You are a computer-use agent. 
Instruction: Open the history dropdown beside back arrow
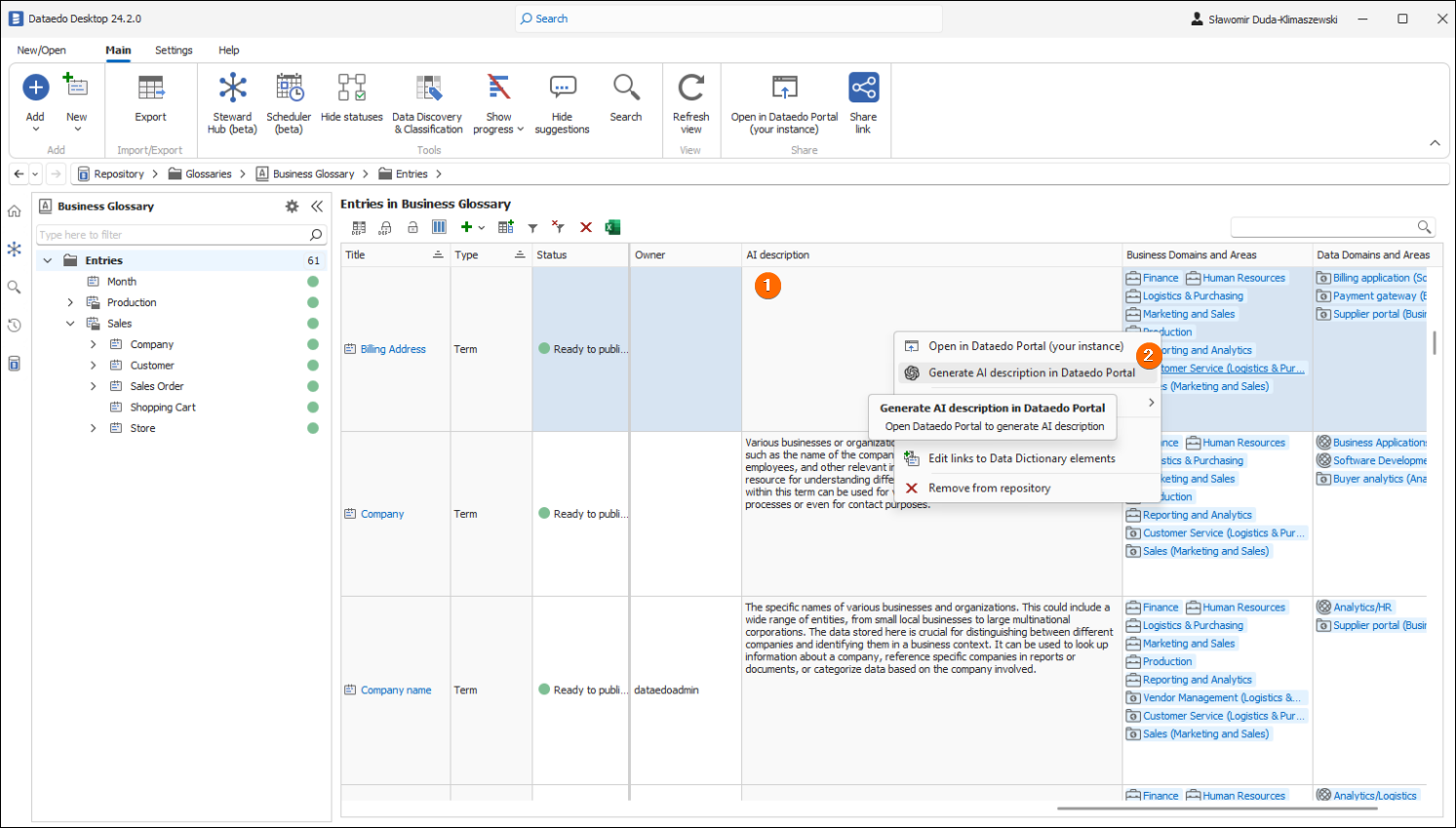pyautogui.click(x=35, y=175)
